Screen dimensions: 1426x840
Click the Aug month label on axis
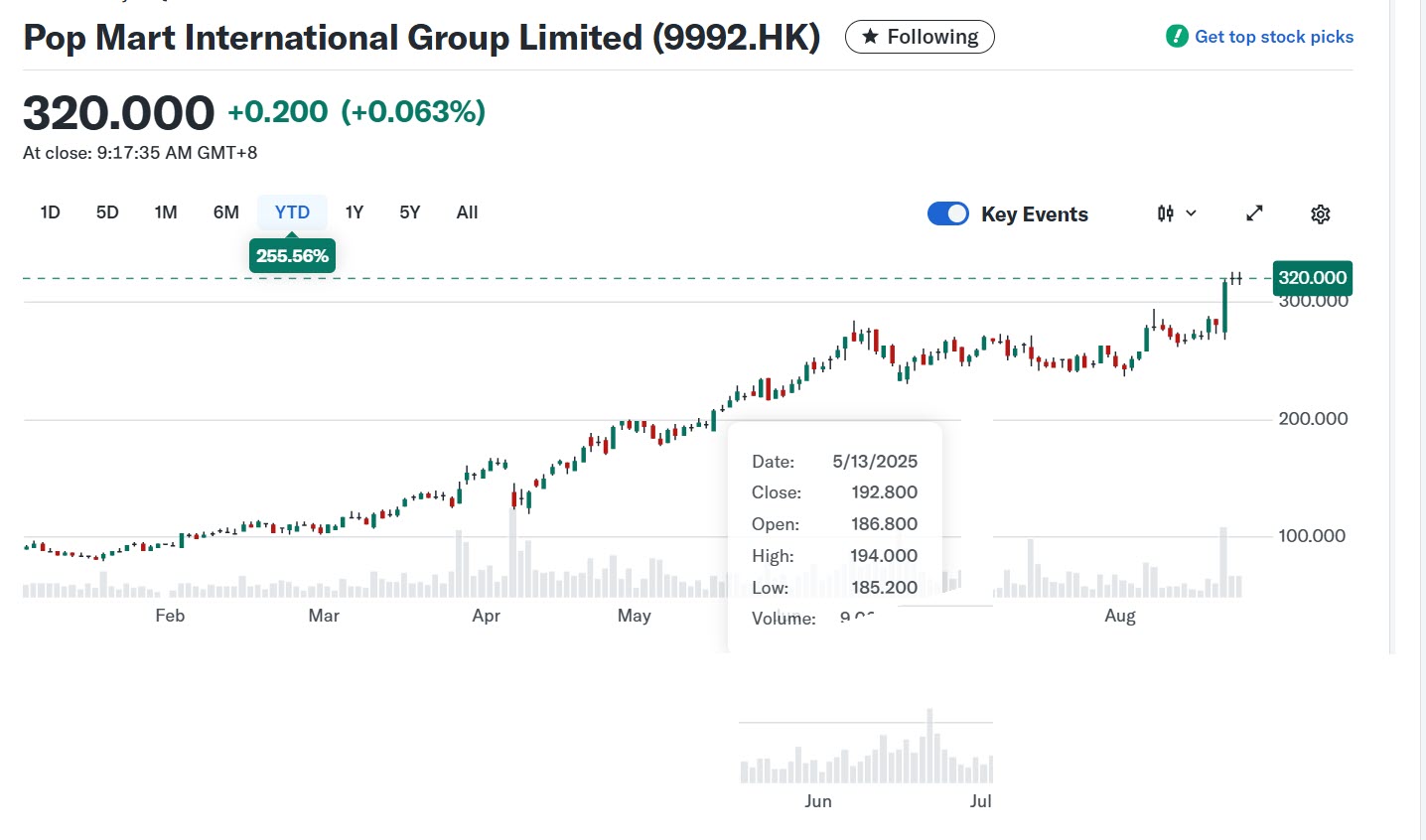[x=1120, y=616]
